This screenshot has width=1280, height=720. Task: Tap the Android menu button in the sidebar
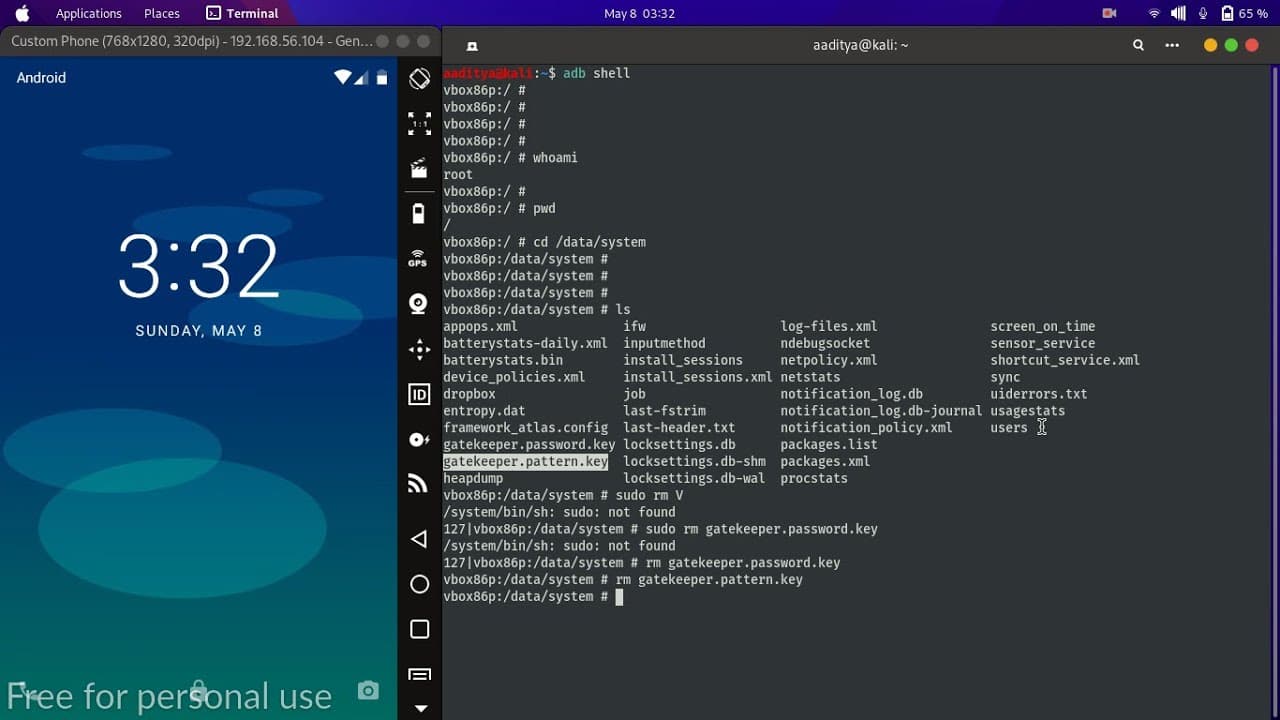coord(420,675)
